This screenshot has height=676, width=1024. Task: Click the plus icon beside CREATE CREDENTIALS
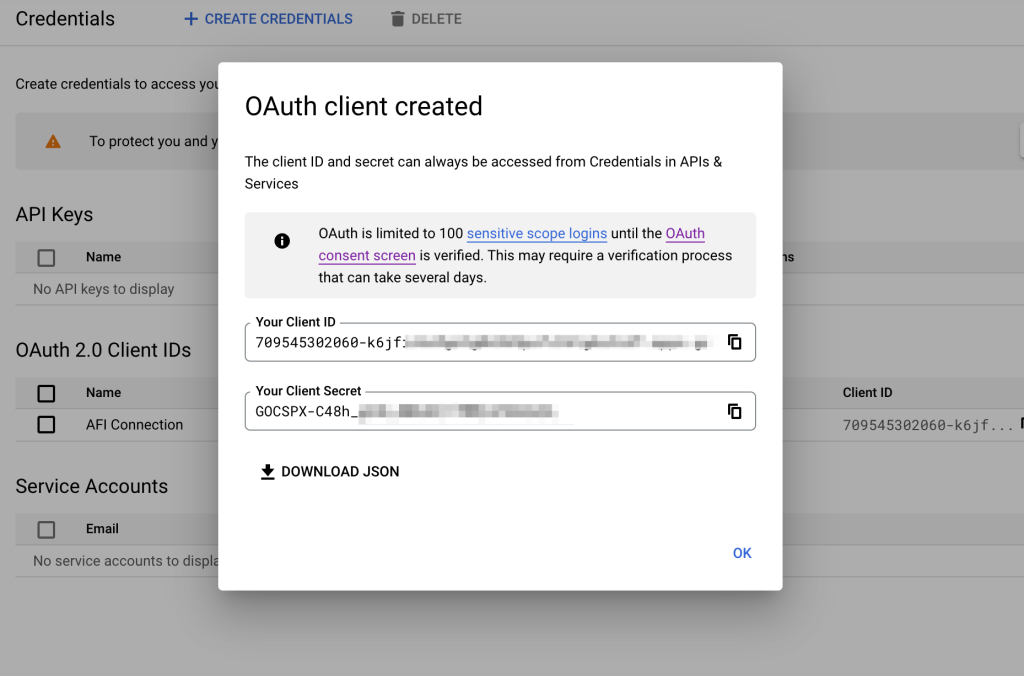[x=191, y=18]
